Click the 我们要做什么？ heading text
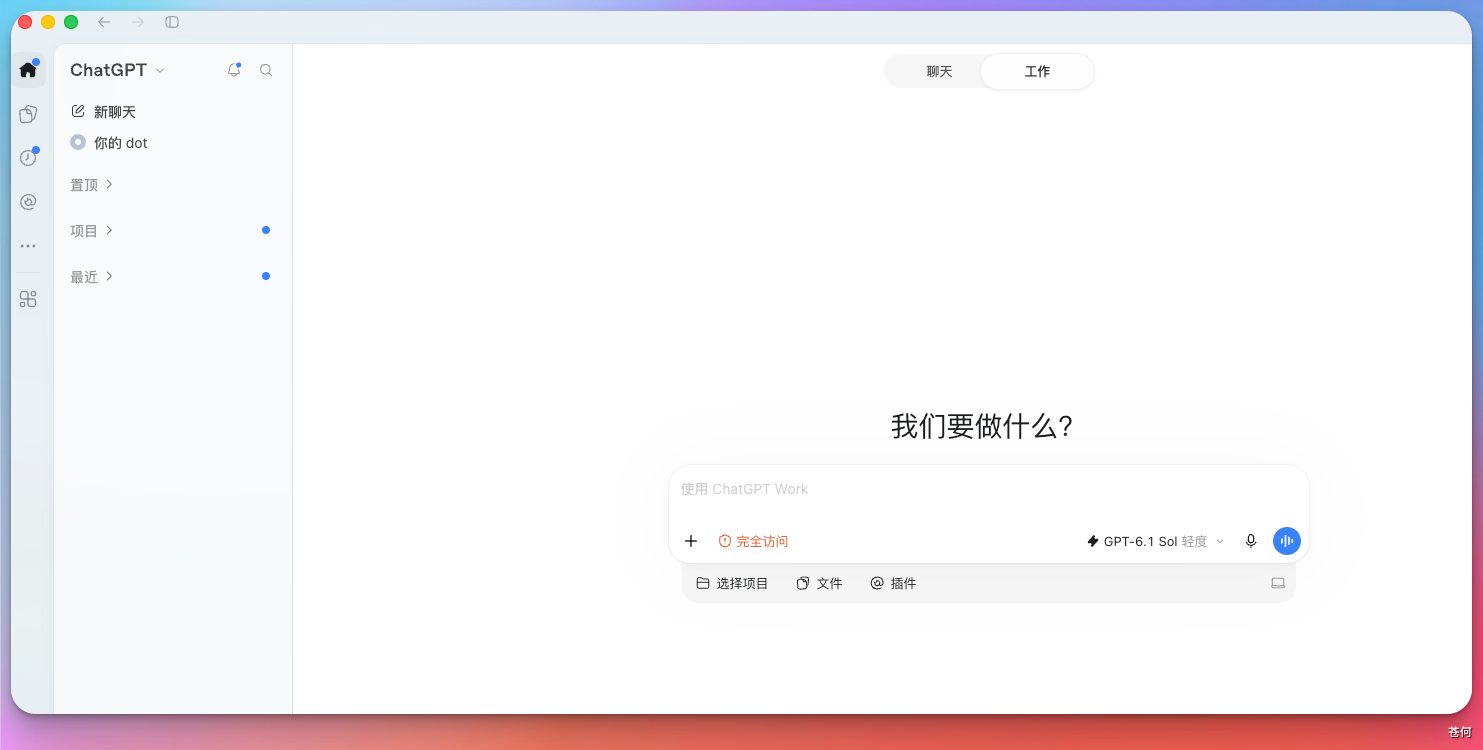Image resolution: width=1483 pixels, height=750 pixels. click(982, 427)
